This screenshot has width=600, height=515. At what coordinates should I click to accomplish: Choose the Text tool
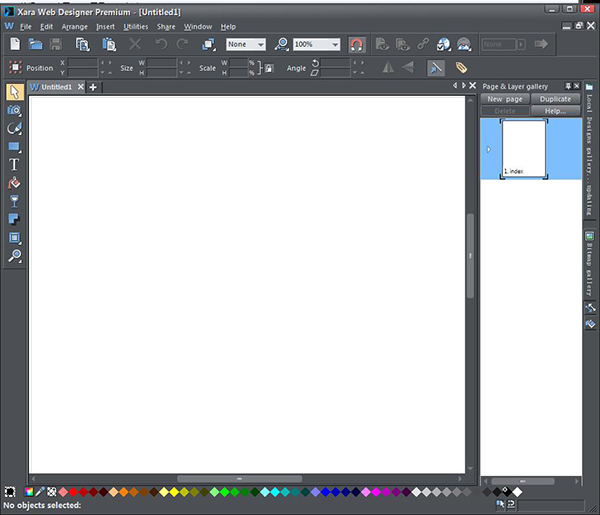click(14, 164)
